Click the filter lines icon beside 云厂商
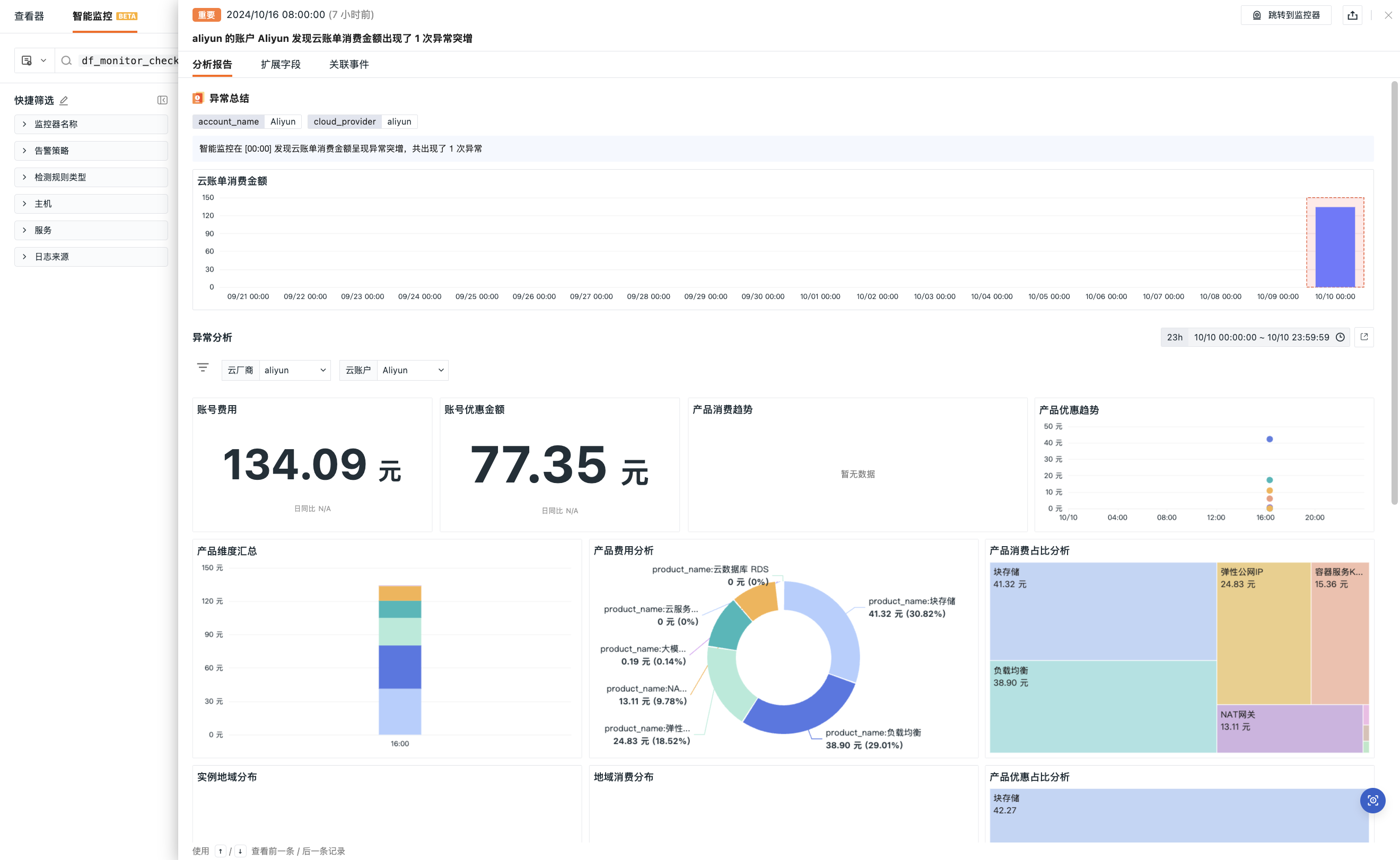The image size is (1400, 860). tap(203, 367)
